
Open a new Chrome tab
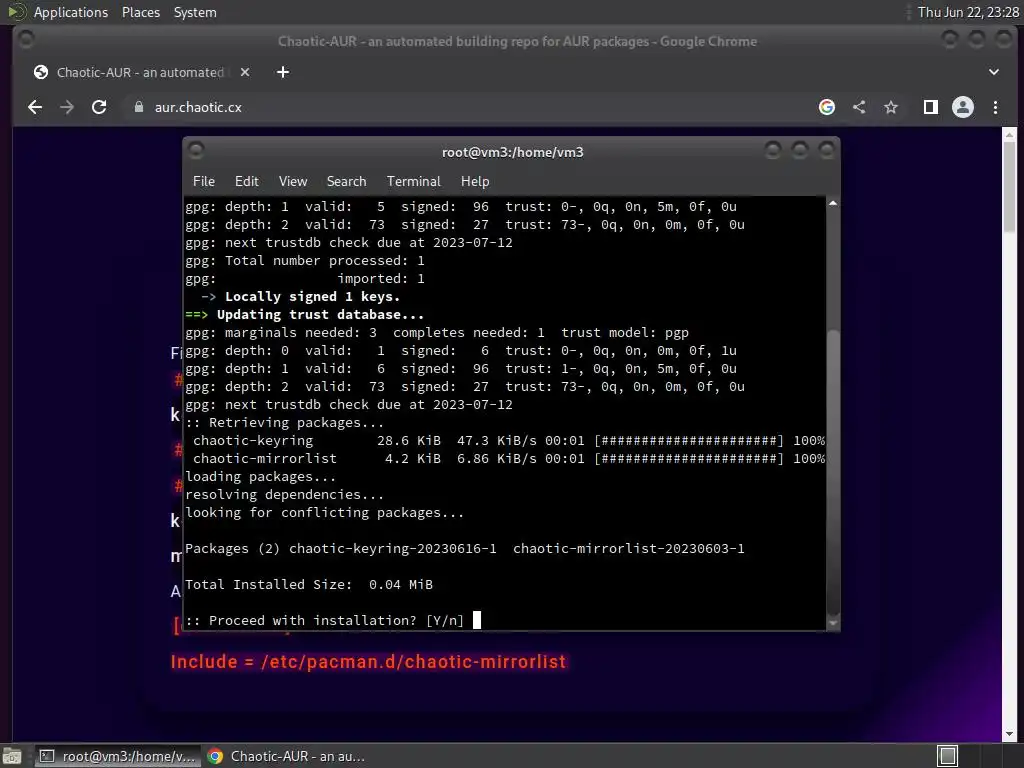point(283,72)
